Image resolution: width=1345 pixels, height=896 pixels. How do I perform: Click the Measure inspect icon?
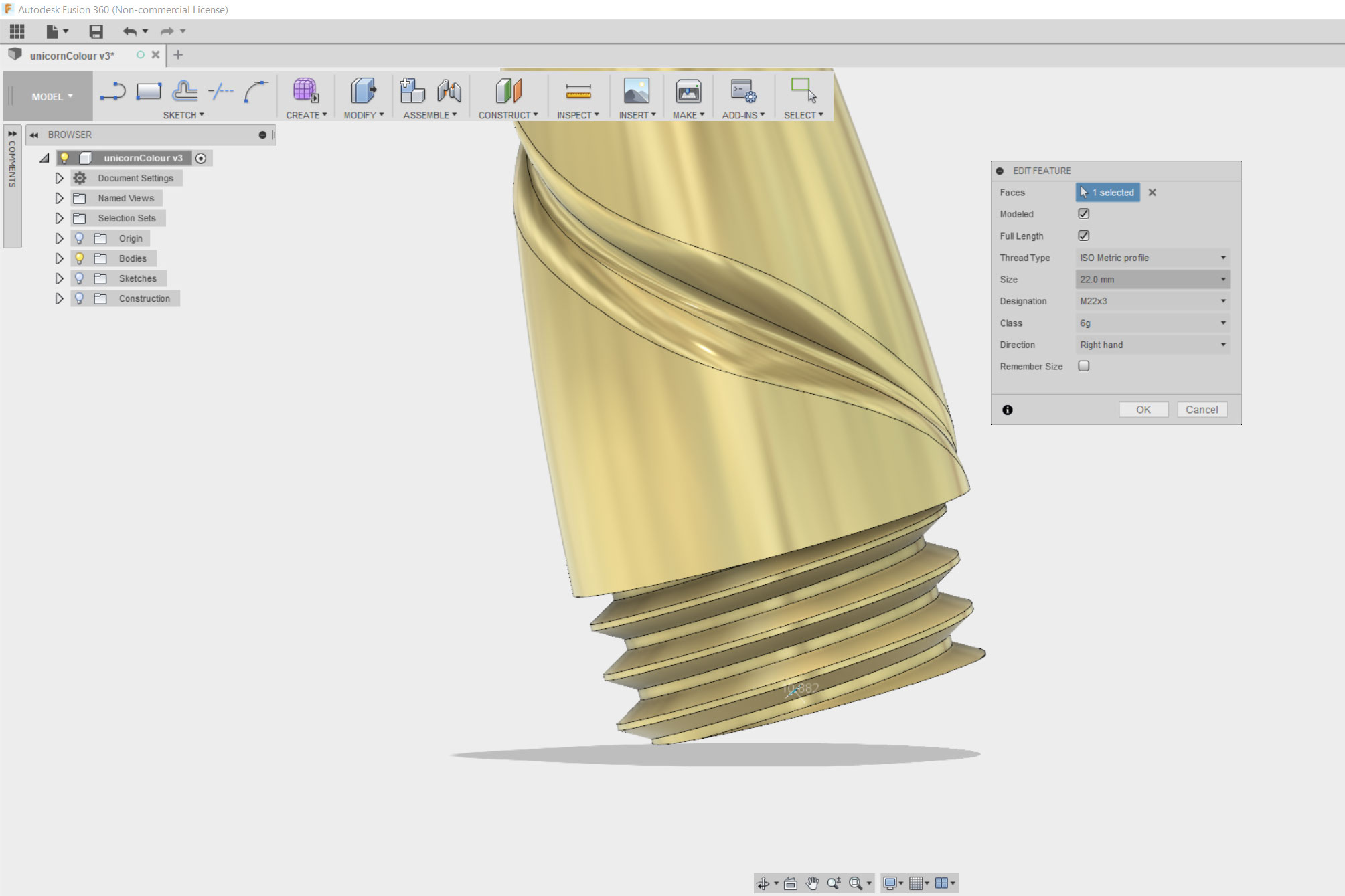(578, 91)
